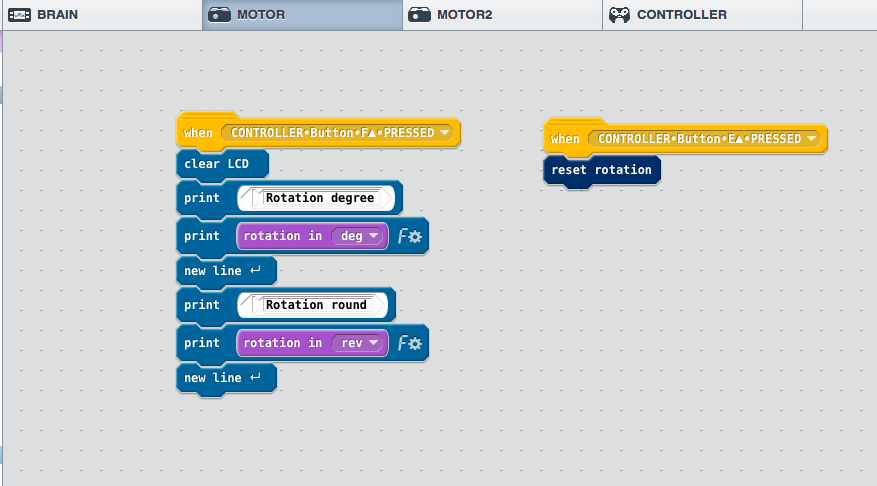Select the last new line block
This screenshot has height=486, width=877.
click(x=227, y=378)
